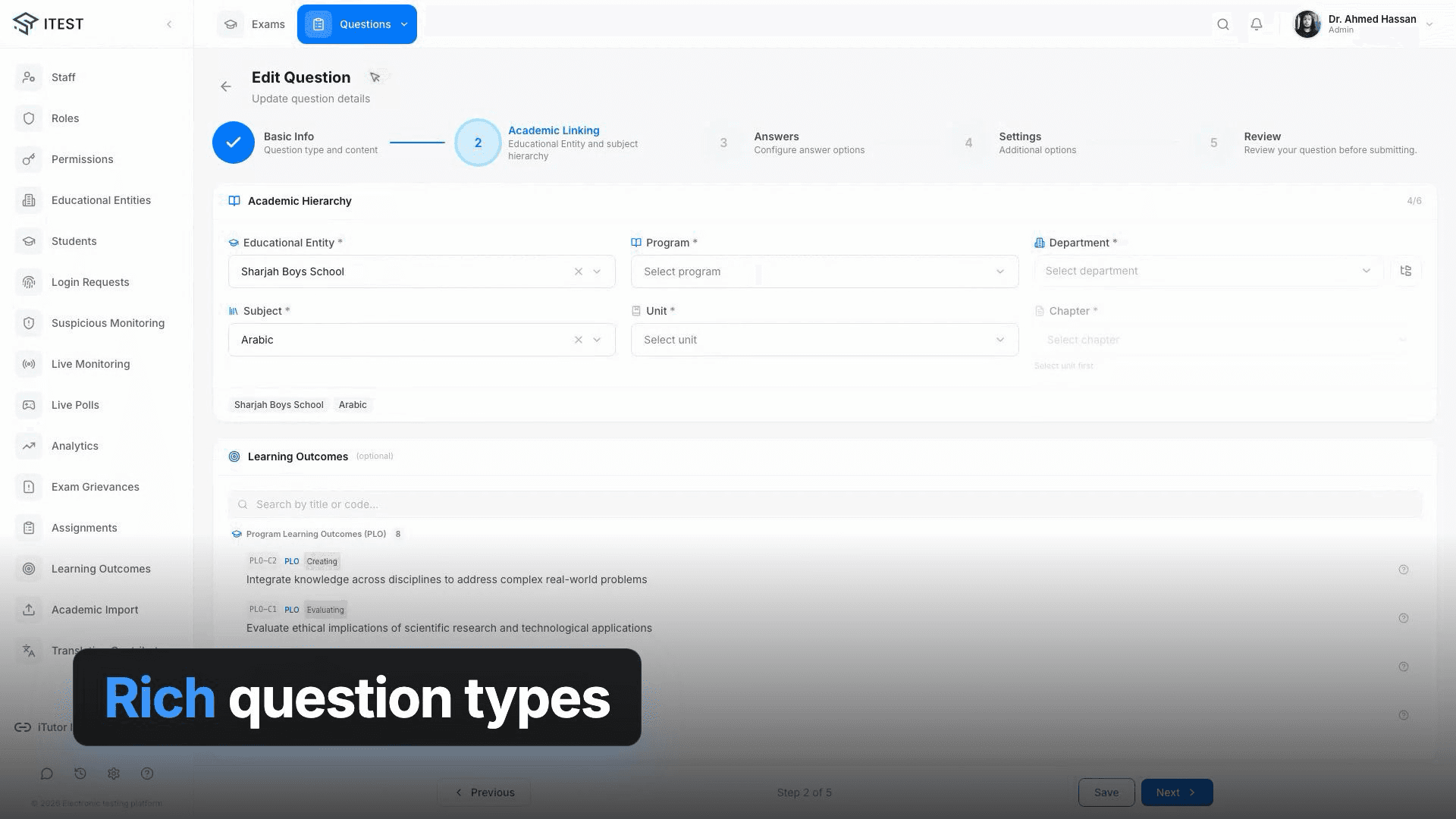This screenshot has width=1456, height=819.
Task: Open Analytics link in sidebar
Action: pos(75,446)
